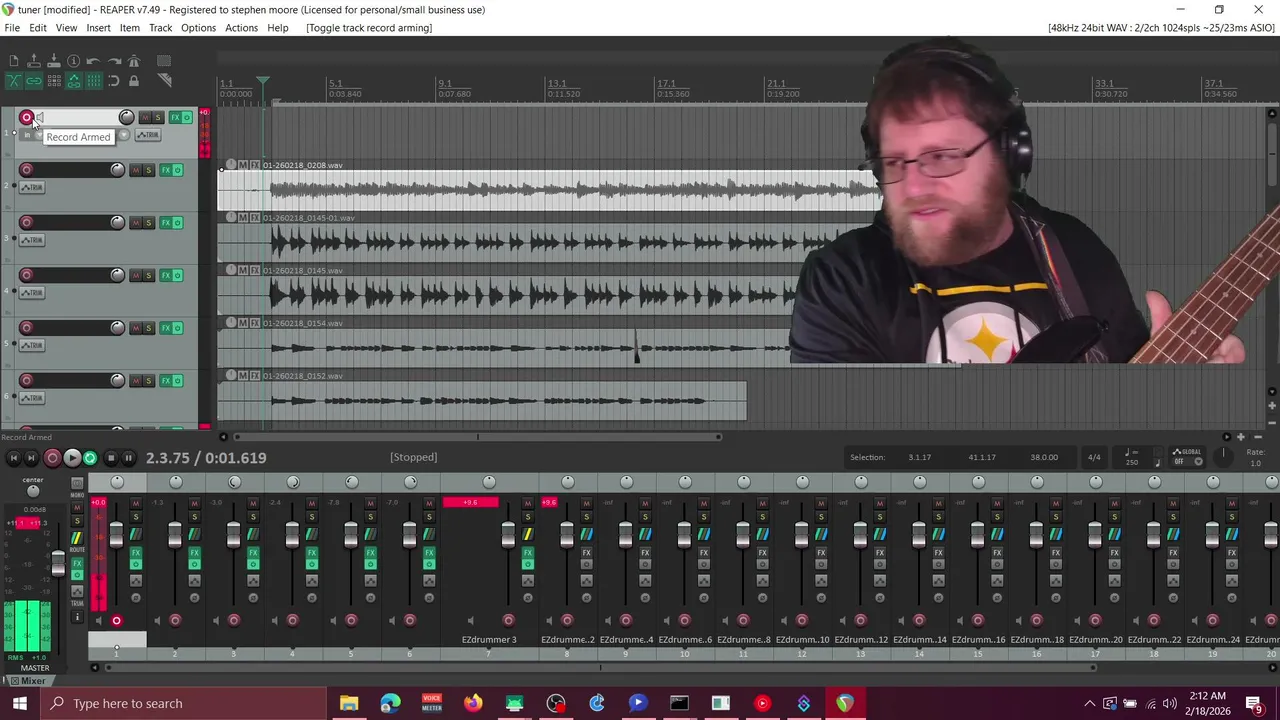
Task: Click the TRIM envelope button on track 5
Action: 32,345
